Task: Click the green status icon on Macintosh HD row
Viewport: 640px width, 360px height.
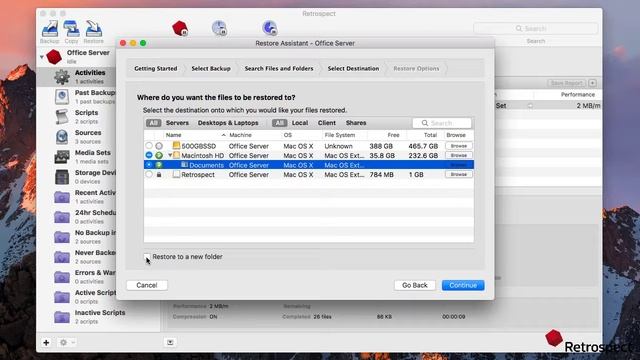Action: [x=159, y=155]
